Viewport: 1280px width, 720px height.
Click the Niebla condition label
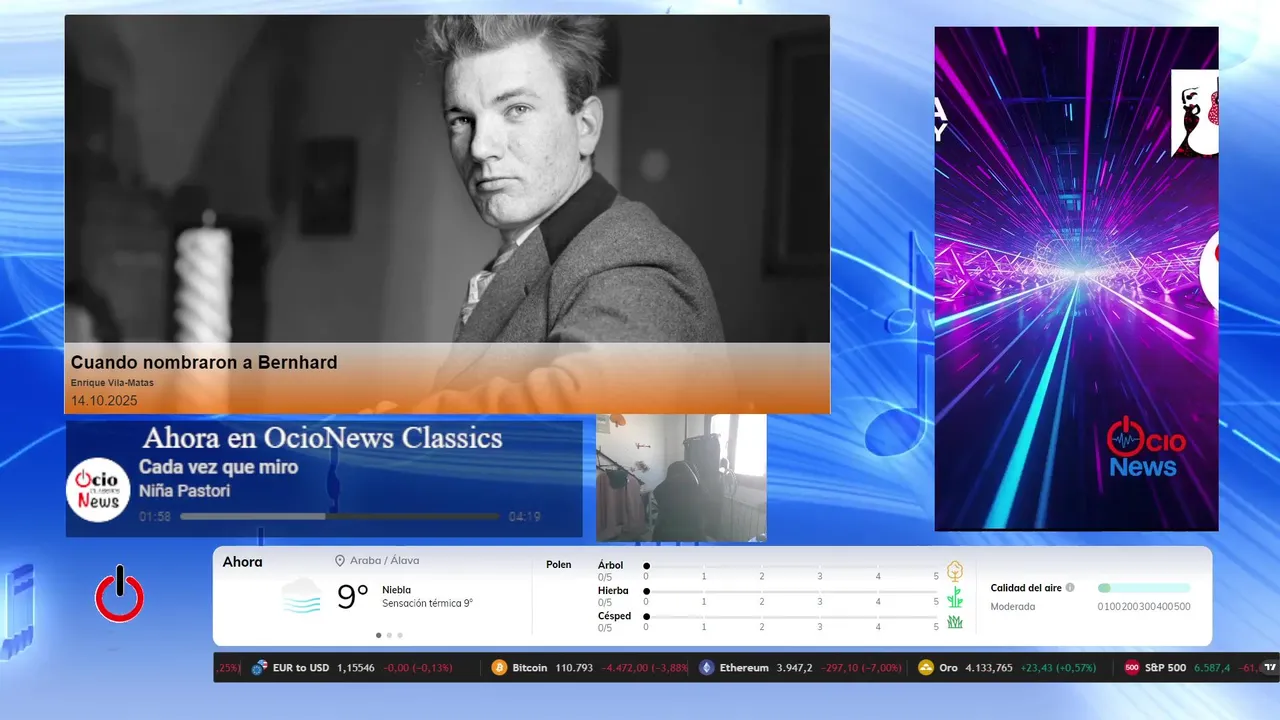click(396, 590)
